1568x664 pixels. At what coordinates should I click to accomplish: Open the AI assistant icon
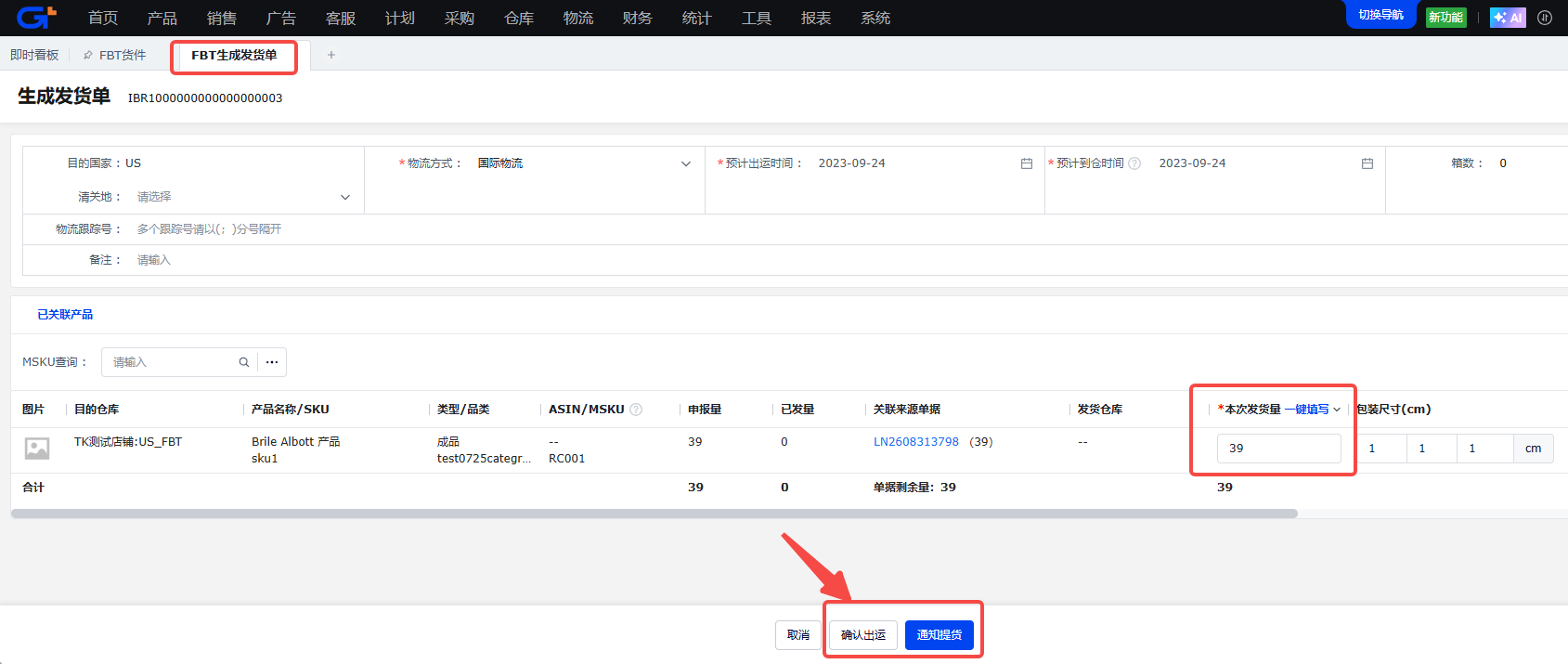coord(1508,18)
